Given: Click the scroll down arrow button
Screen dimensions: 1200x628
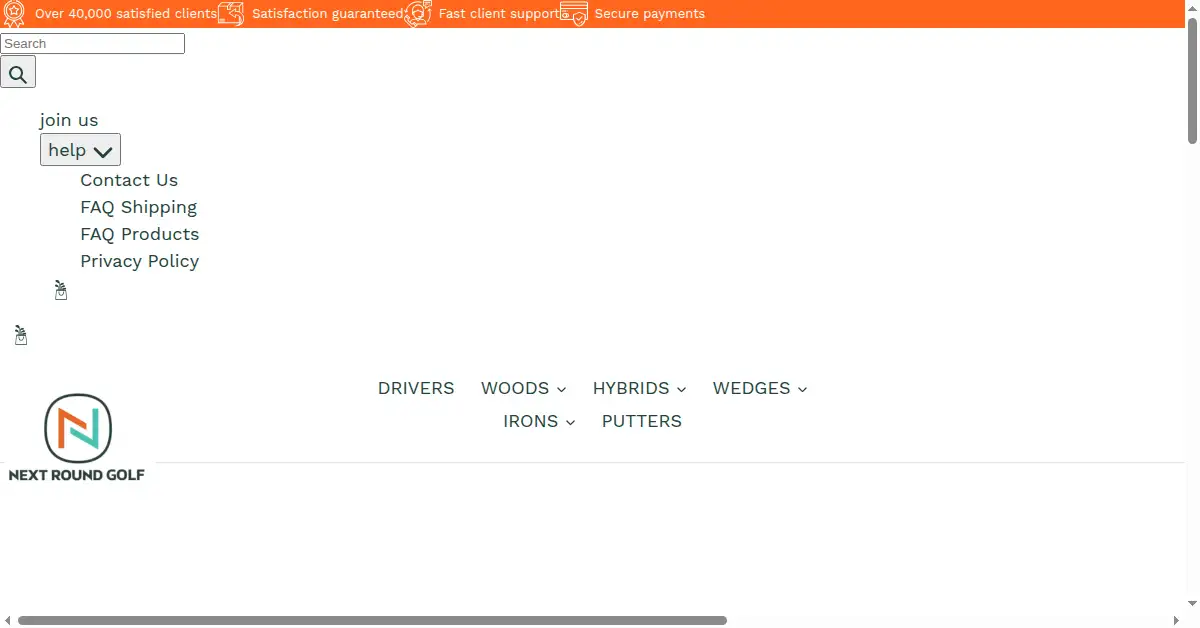Looking at the screenshot, I should click(1192, 604).
